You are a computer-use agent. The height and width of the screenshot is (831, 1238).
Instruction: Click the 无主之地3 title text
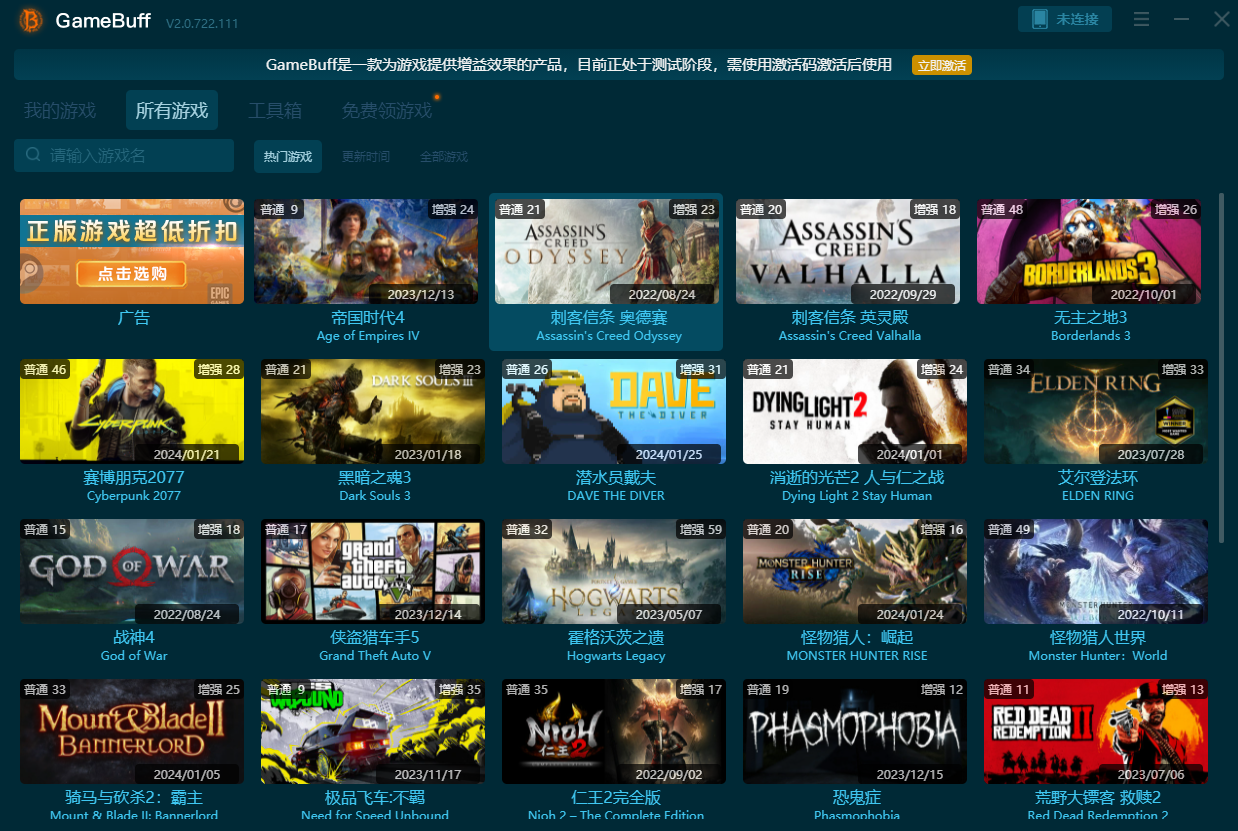[x=1090, y=317]
